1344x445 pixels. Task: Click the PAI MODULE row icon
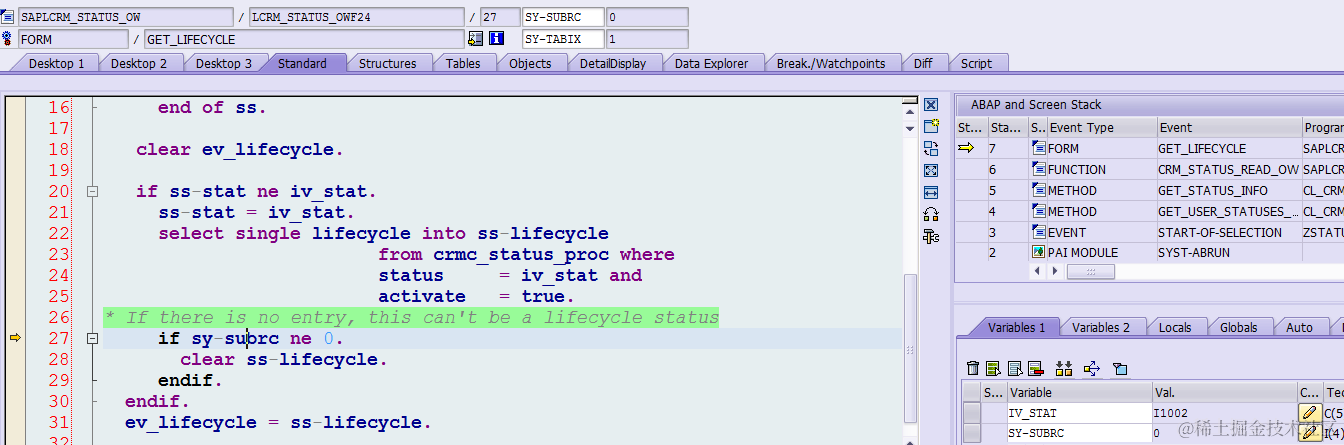[1038, 253]
